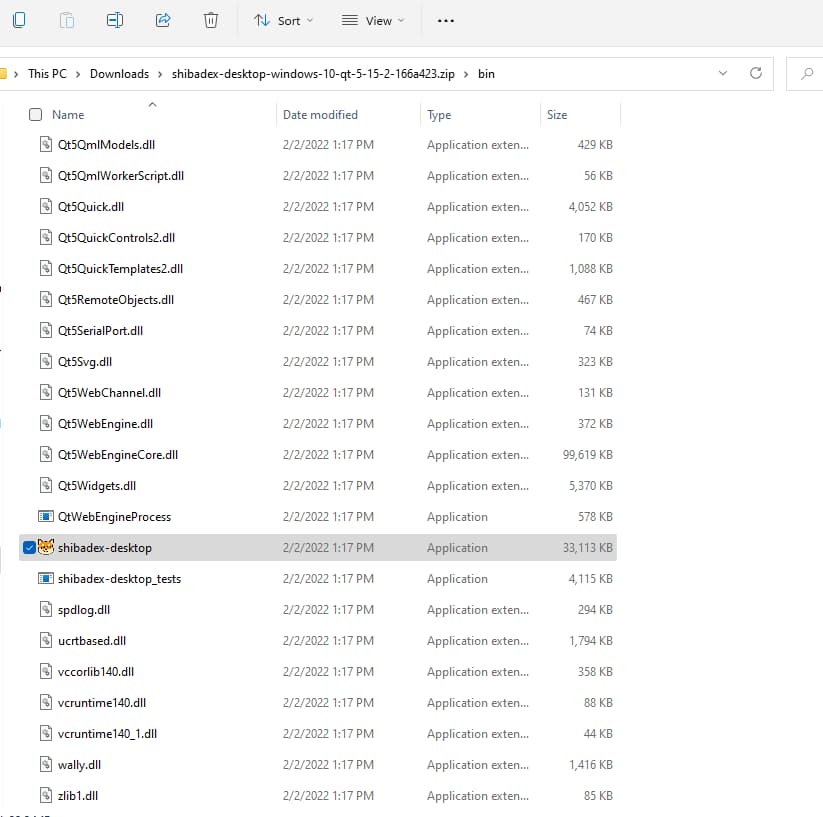
Task: Select the QtWebEngineProcess application file
Action: 114,517
